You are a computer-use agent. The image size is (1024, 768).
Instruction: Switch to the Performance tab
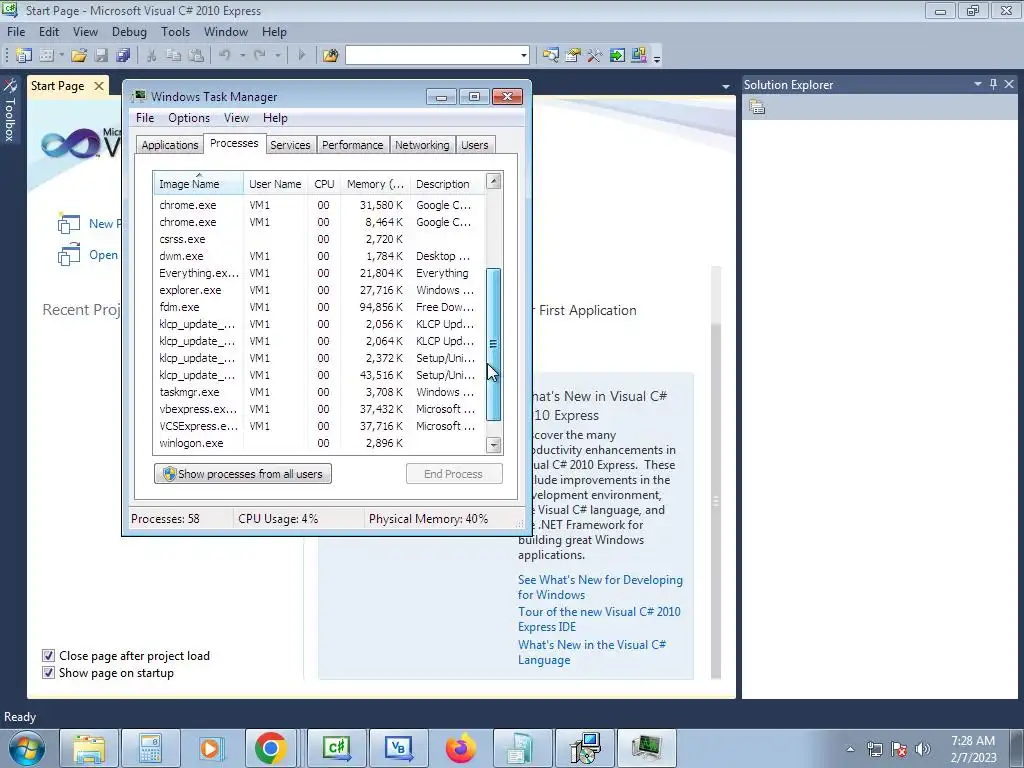coord(353,145)
